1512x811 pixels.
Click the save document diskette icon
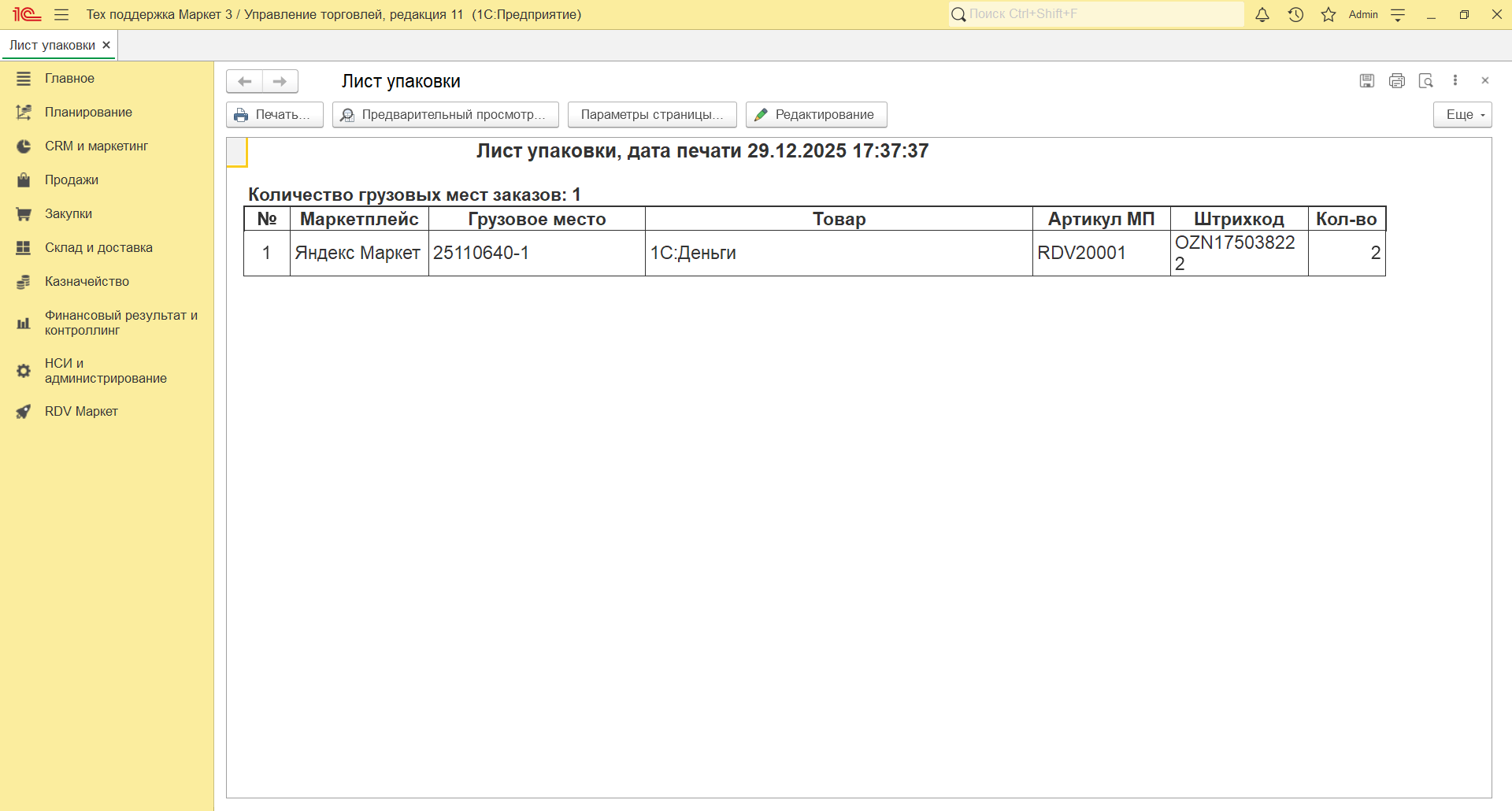pos(1367,80)
